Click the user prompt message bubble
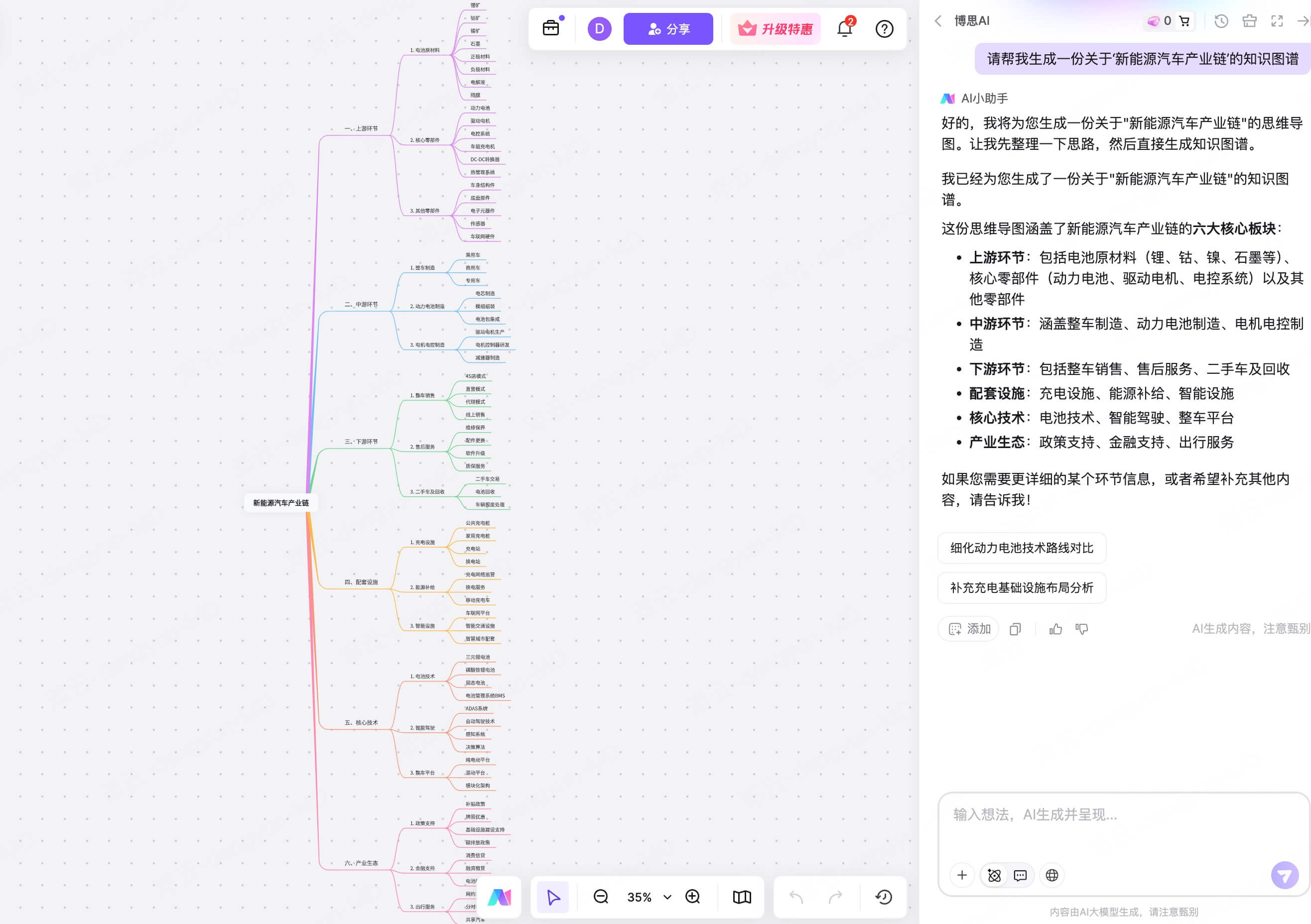This screenshot has height=924, width=1311. (x=1142, y=59)
